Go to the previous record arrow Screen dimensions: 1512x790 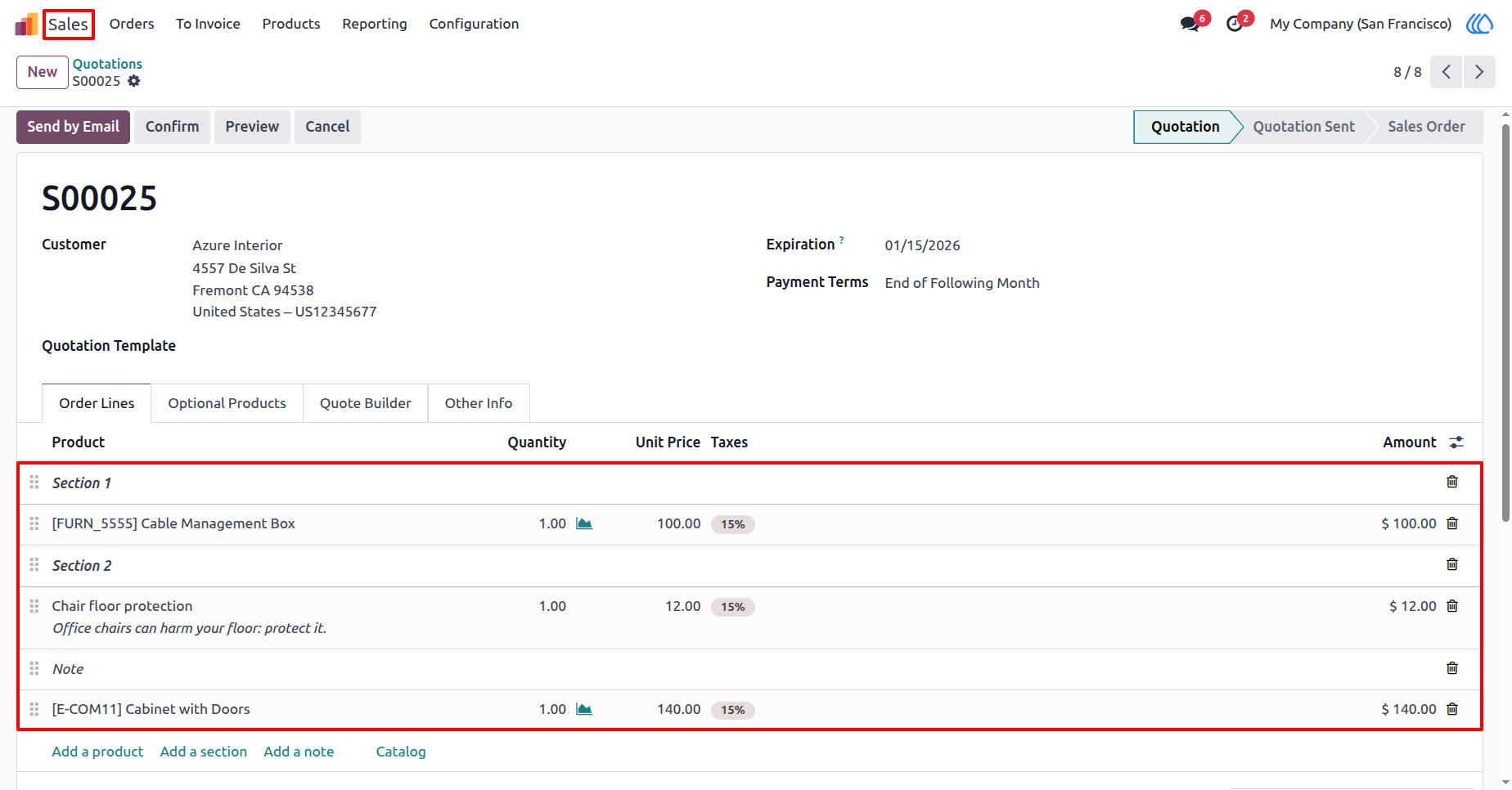click(x=1447, y=72)
